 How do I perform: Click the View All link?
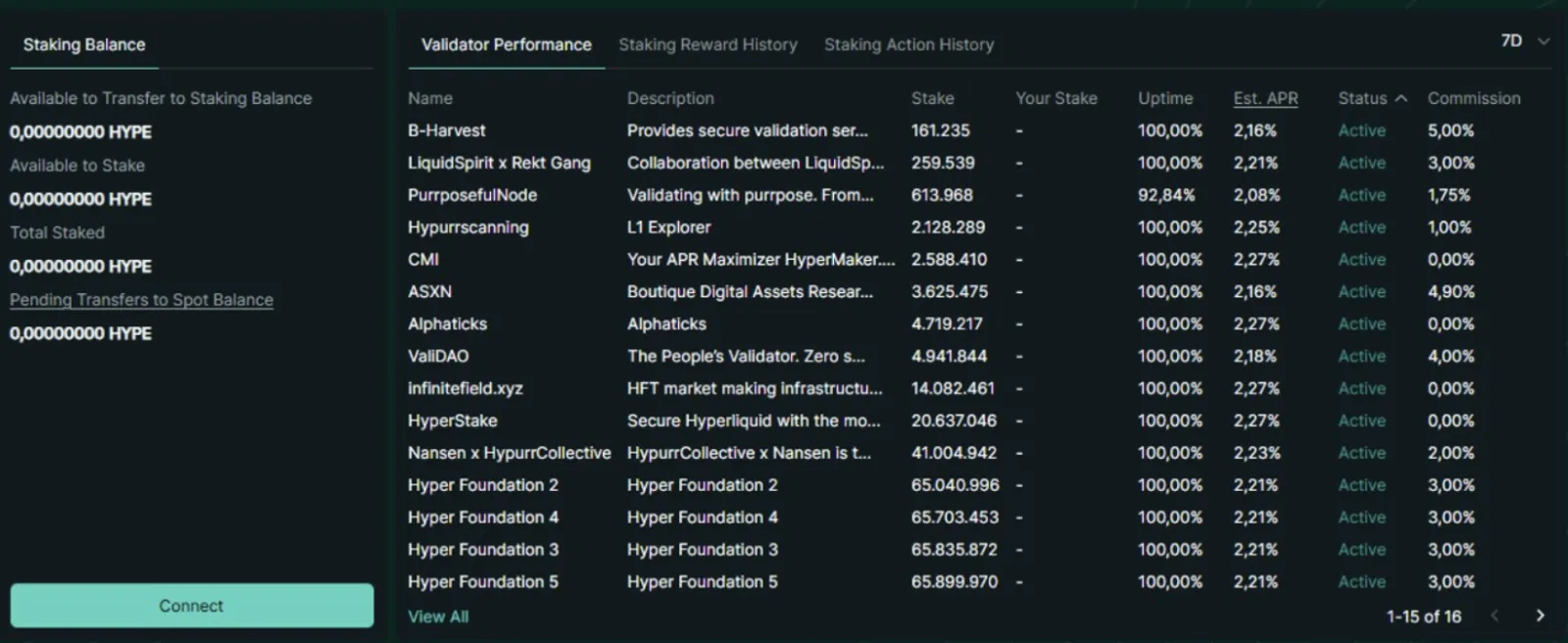438,617
